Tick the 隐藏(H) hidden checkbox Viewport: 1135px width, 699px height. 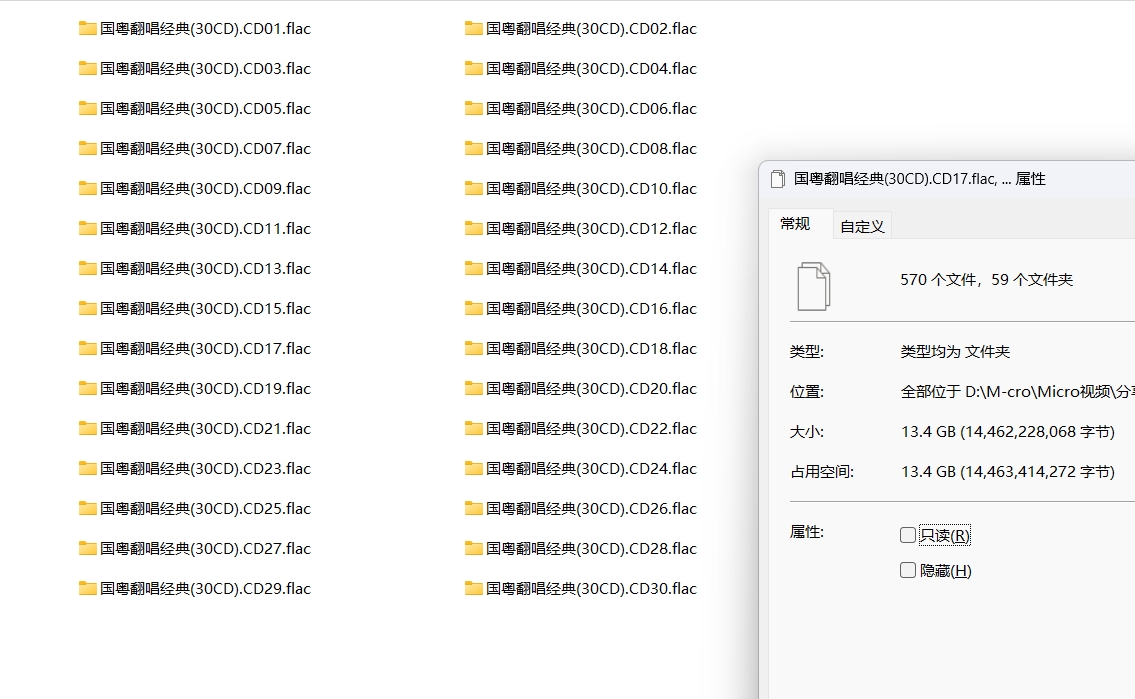pos(908,570)
